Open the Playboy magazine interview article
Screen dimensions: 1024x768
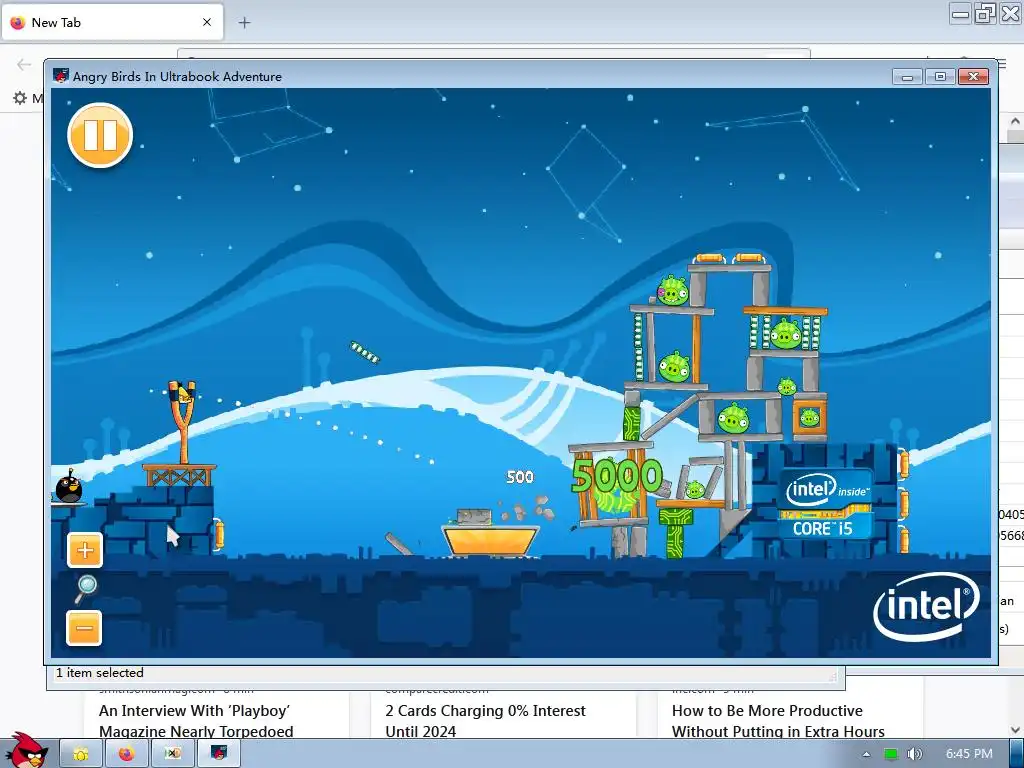point(196,721)
